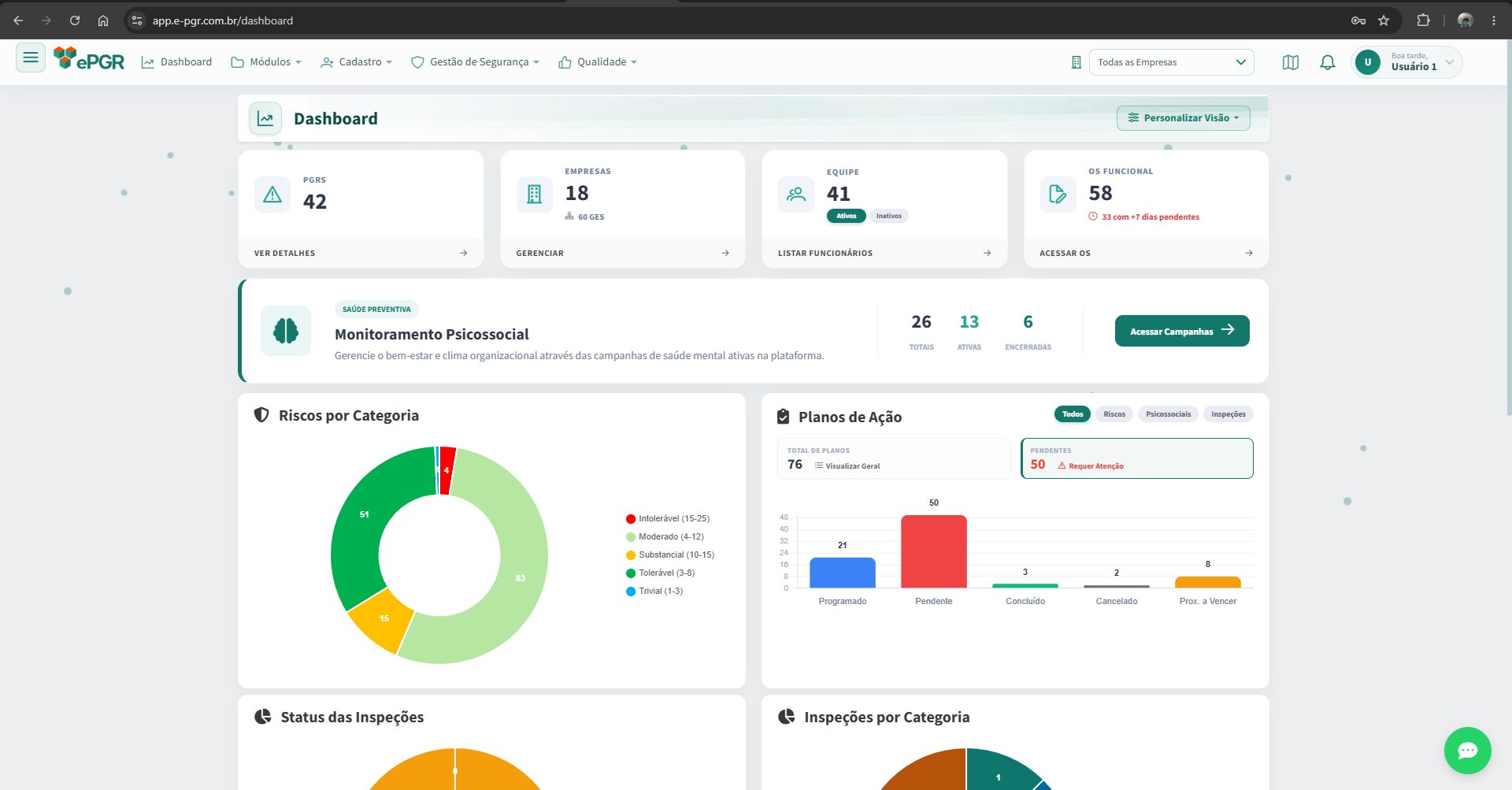
Task: Click the blue Programado bar
Action: coord(843,573)
